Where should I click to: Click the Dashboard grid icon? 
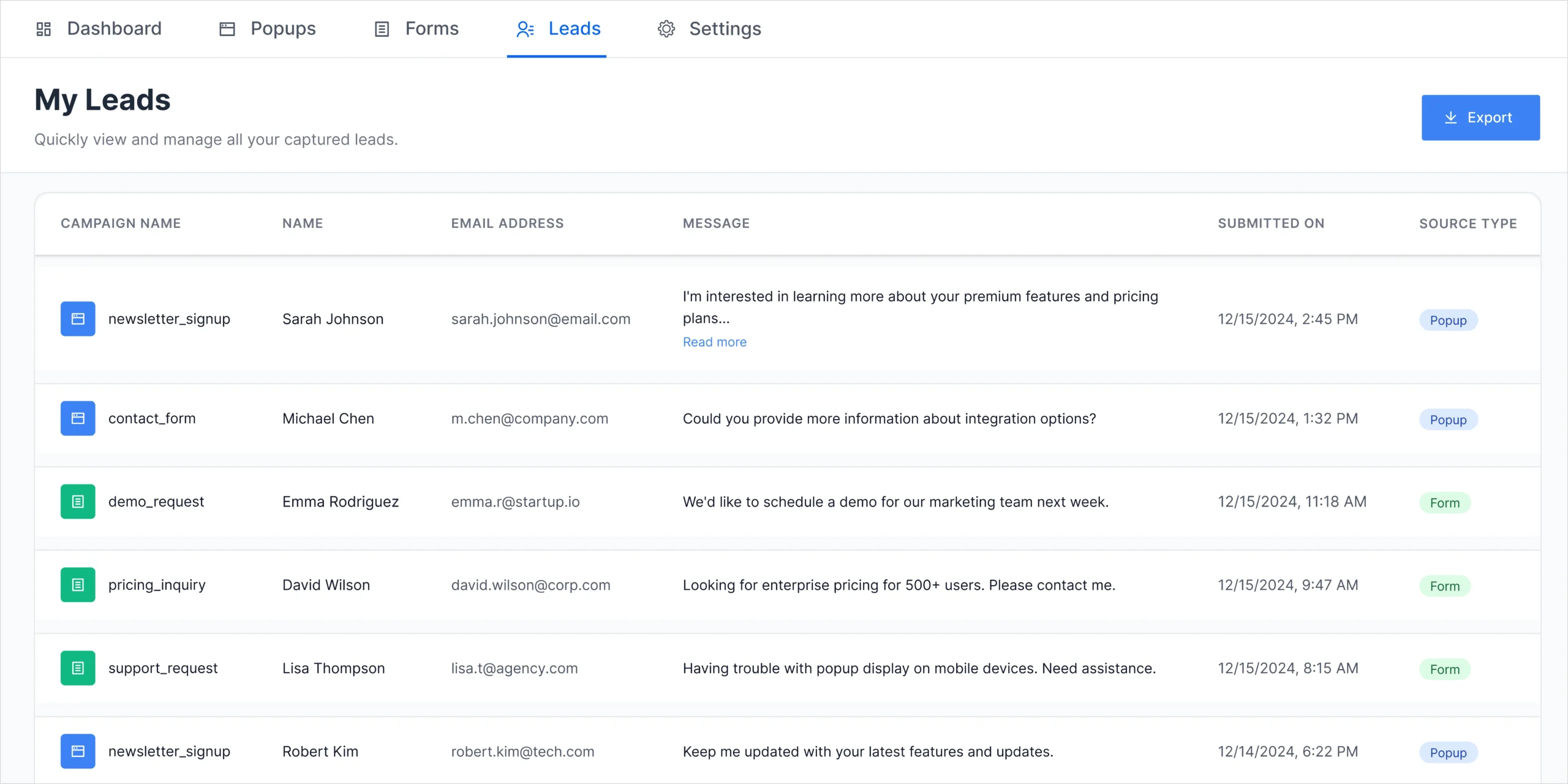[43, 29]
